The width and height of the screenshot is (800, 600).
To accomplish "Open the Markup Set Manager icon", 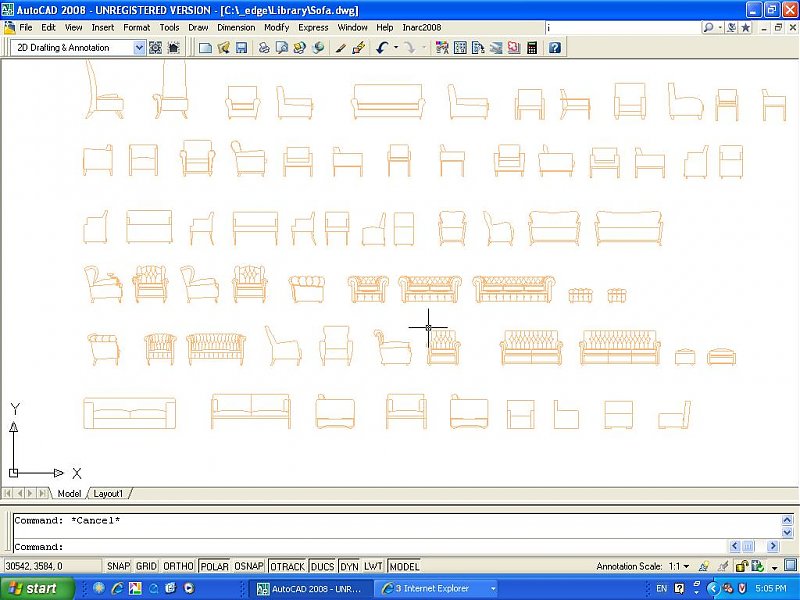I will [x=514, y=48].
